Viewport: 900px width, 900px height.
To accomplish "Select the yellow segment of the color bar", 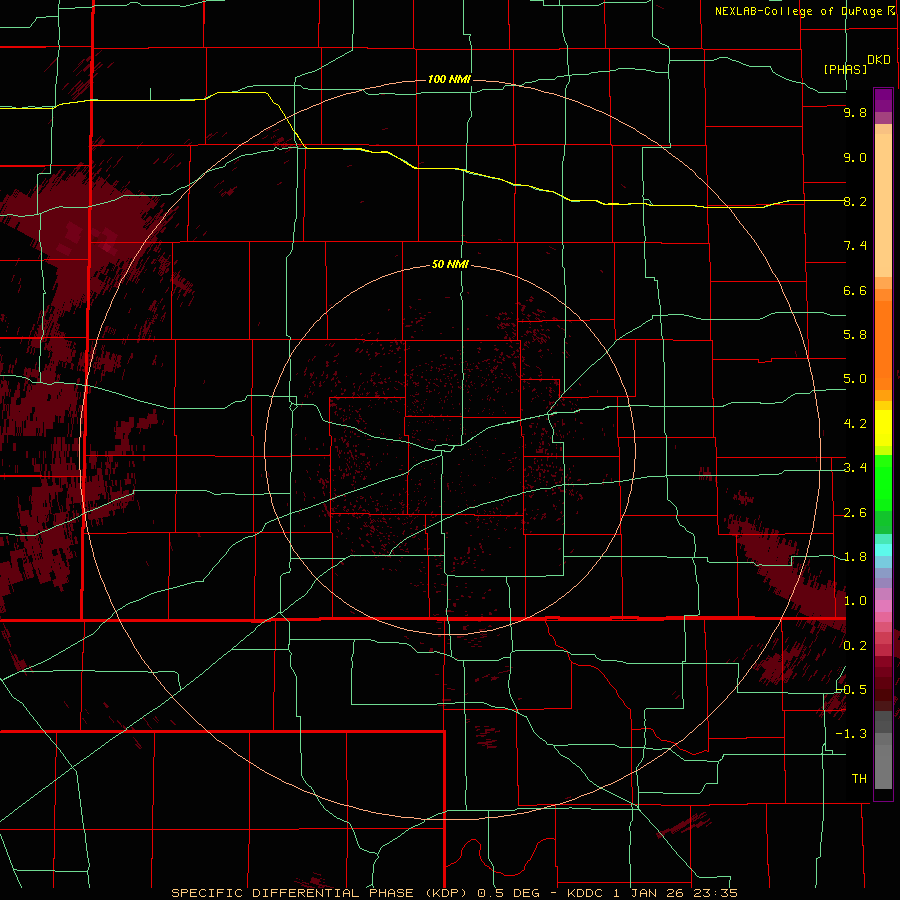I will [883, 428].
